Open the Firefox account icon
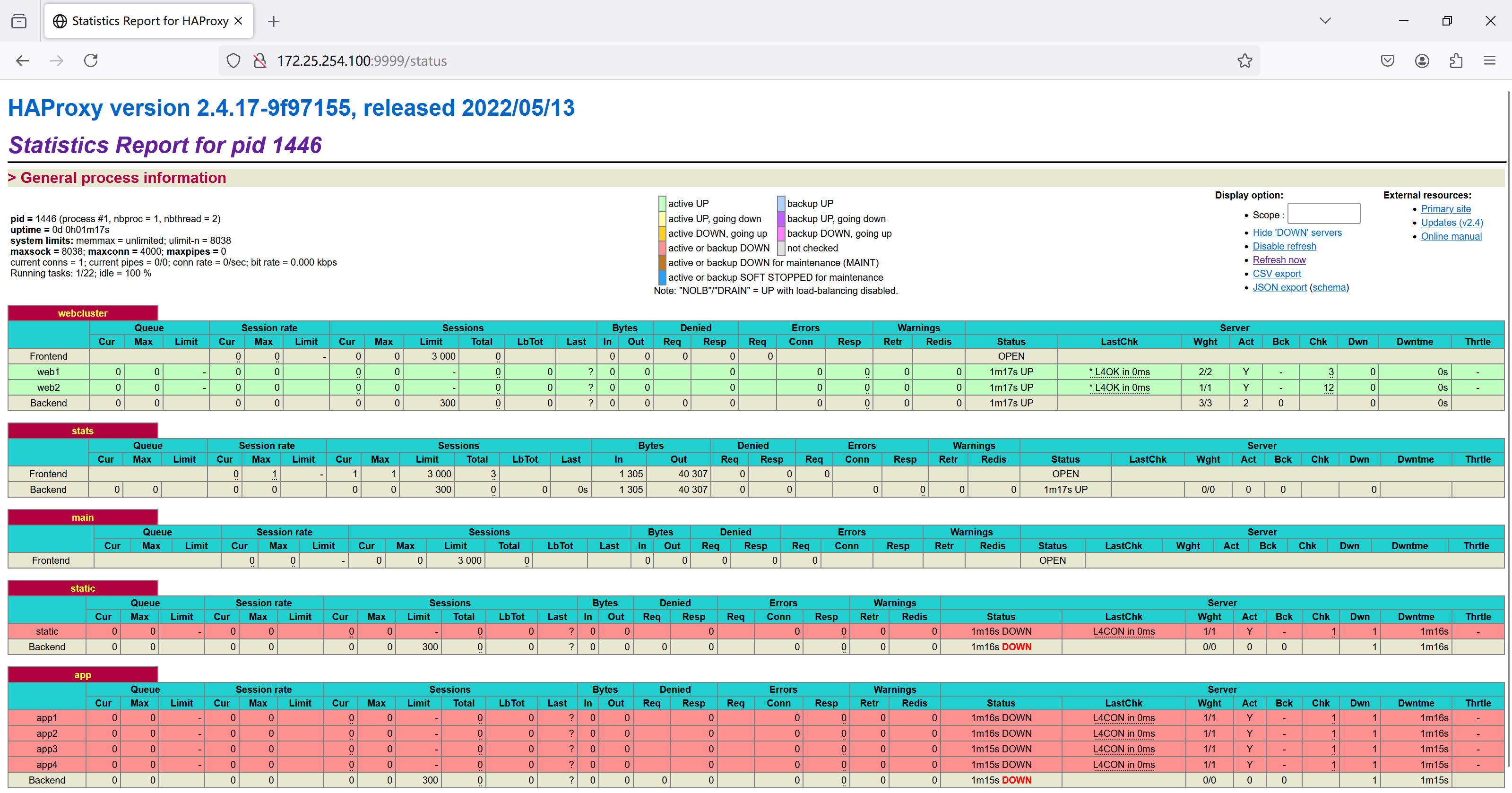Screen dimensions: 1512x793 [1422, 60]
